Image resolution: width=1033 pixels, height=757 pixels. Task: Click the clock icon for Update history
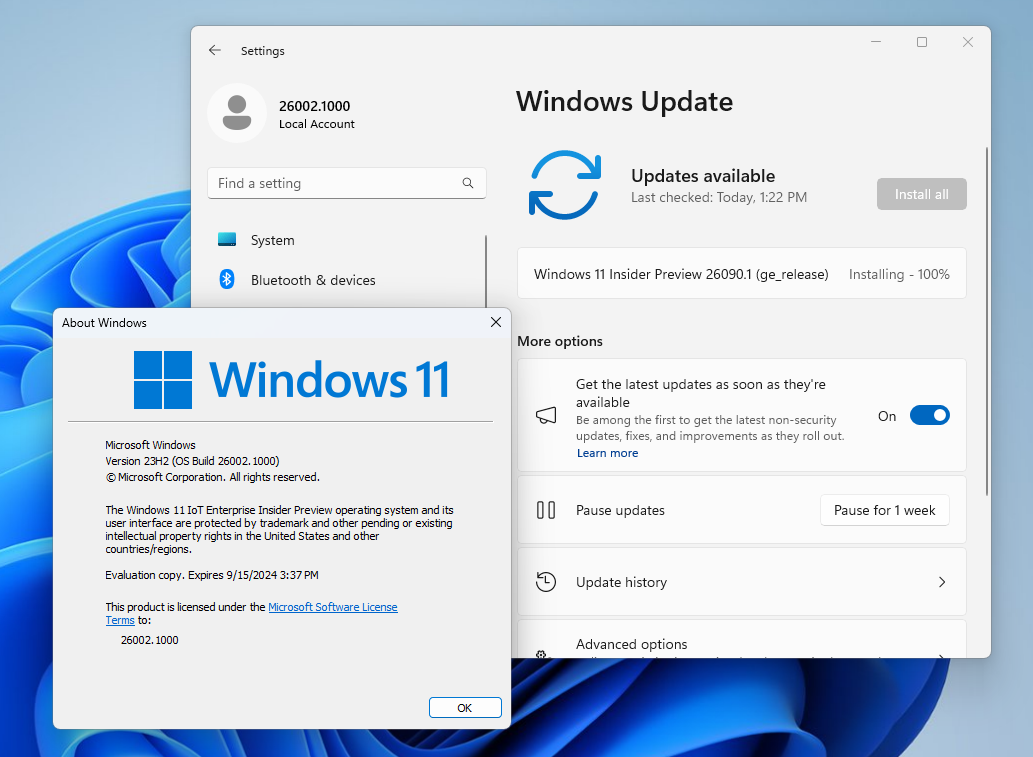coord(546,582)
